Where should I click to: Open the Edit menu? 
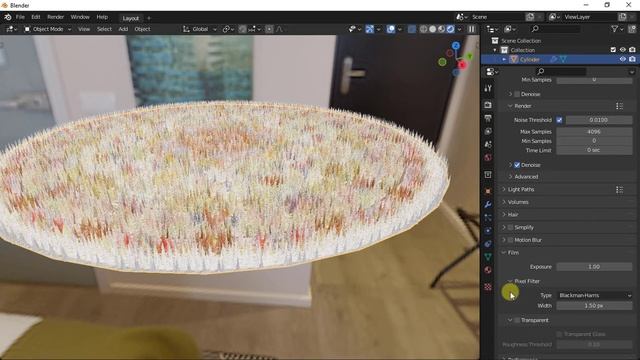[36, 17]
